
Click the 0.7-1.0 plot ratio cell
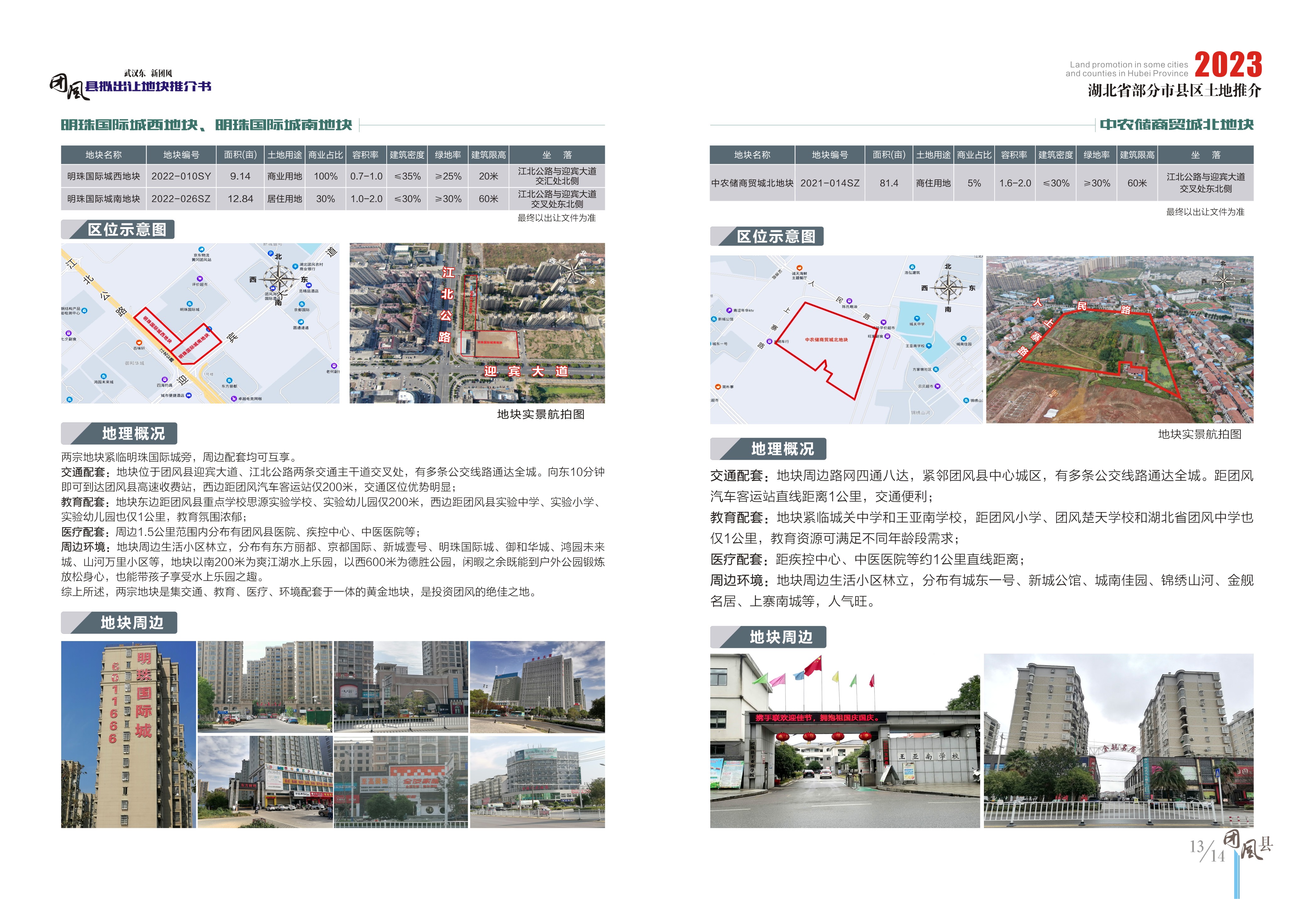(x=366, y=176)
